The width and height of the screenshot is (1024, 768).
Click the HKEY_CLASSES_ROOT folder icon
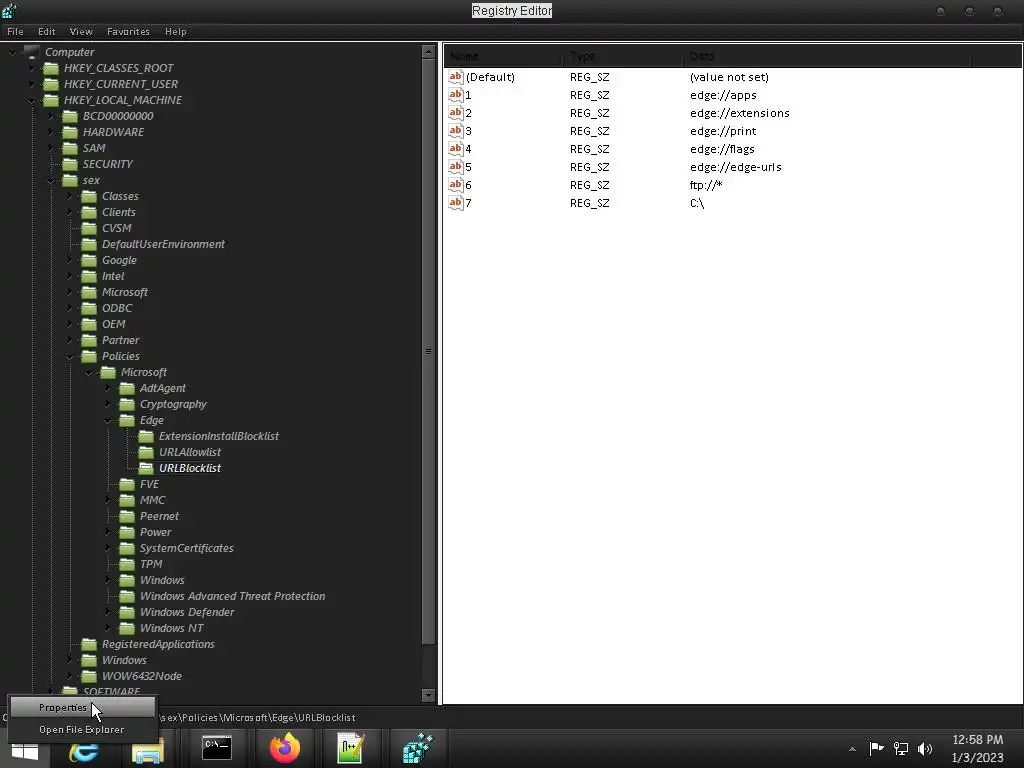(51, 68)
